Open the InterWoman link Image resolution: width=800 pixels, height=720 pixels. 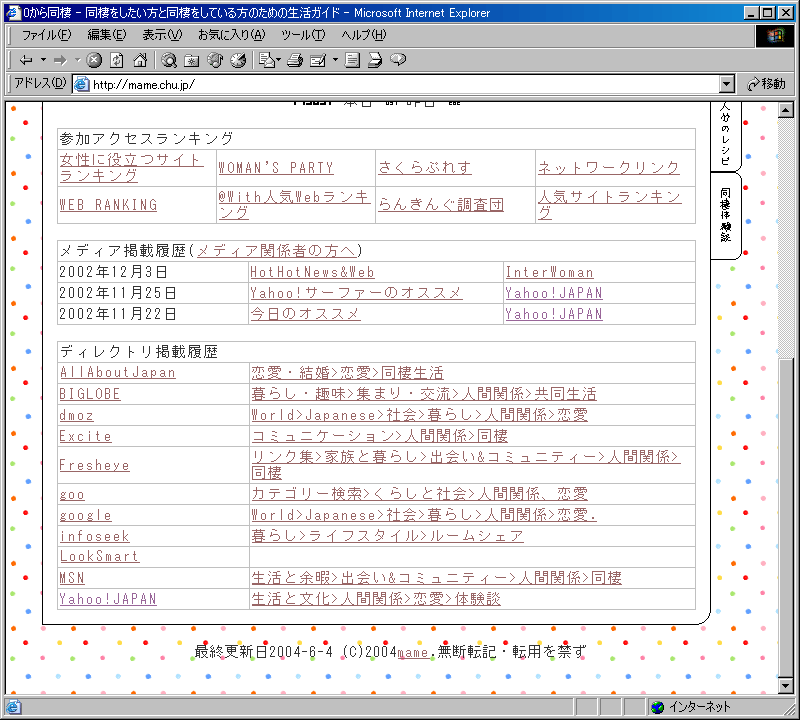(549, 272)
